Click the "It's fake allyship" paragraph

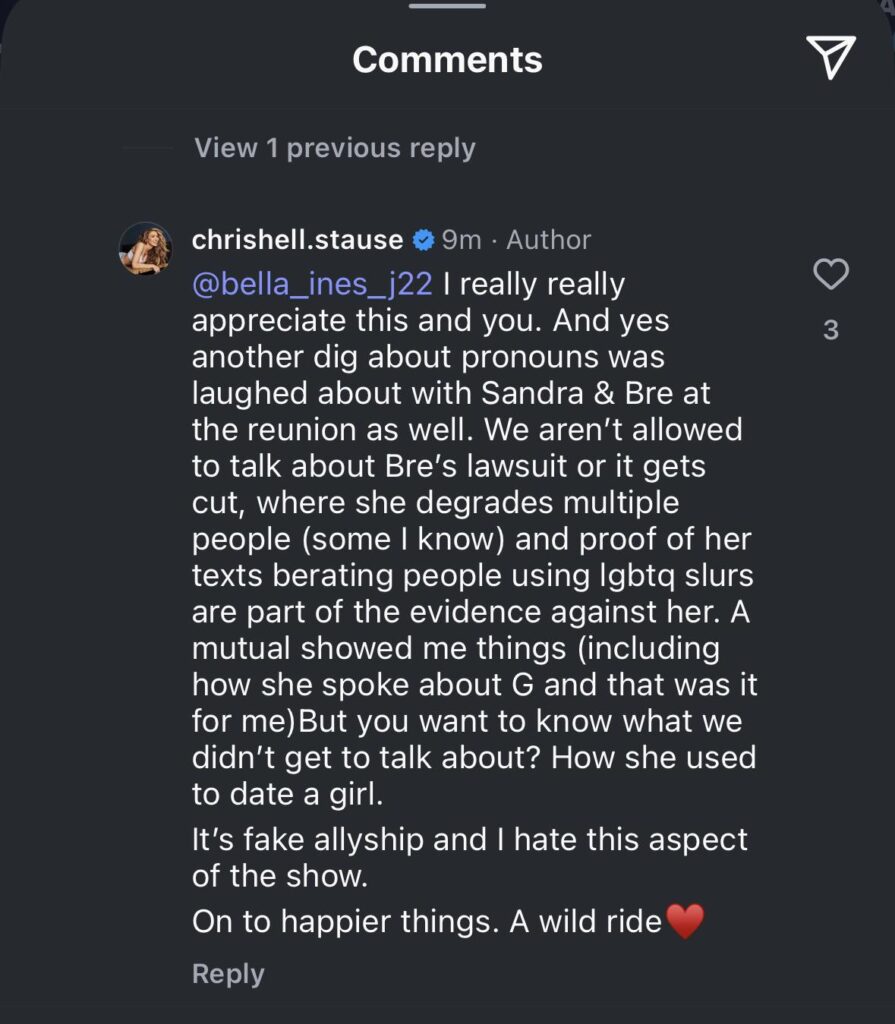point(469,855)
